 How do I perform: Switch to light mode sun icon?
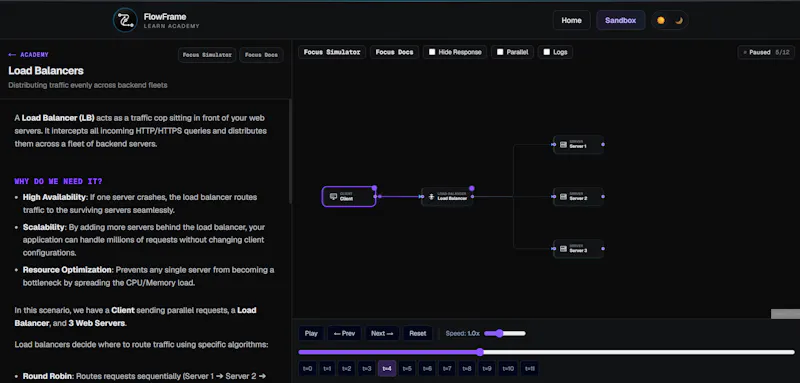click(661, 20)
